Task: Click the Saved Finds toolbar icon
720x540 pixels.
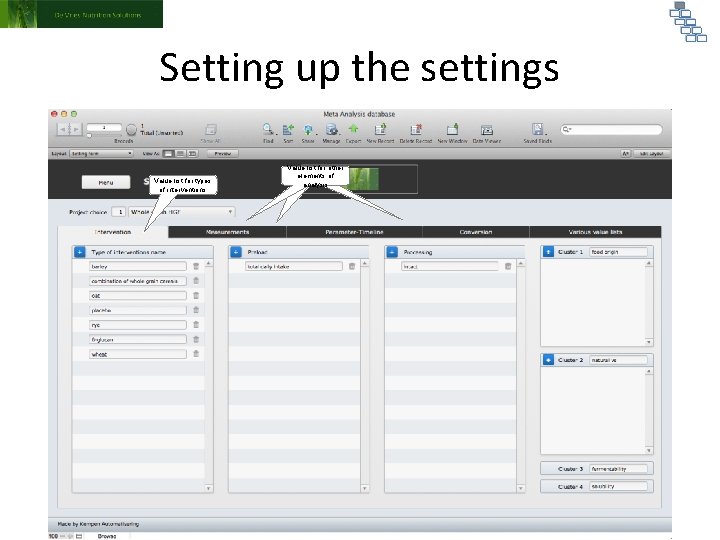Action: click(x=537, y=129)
